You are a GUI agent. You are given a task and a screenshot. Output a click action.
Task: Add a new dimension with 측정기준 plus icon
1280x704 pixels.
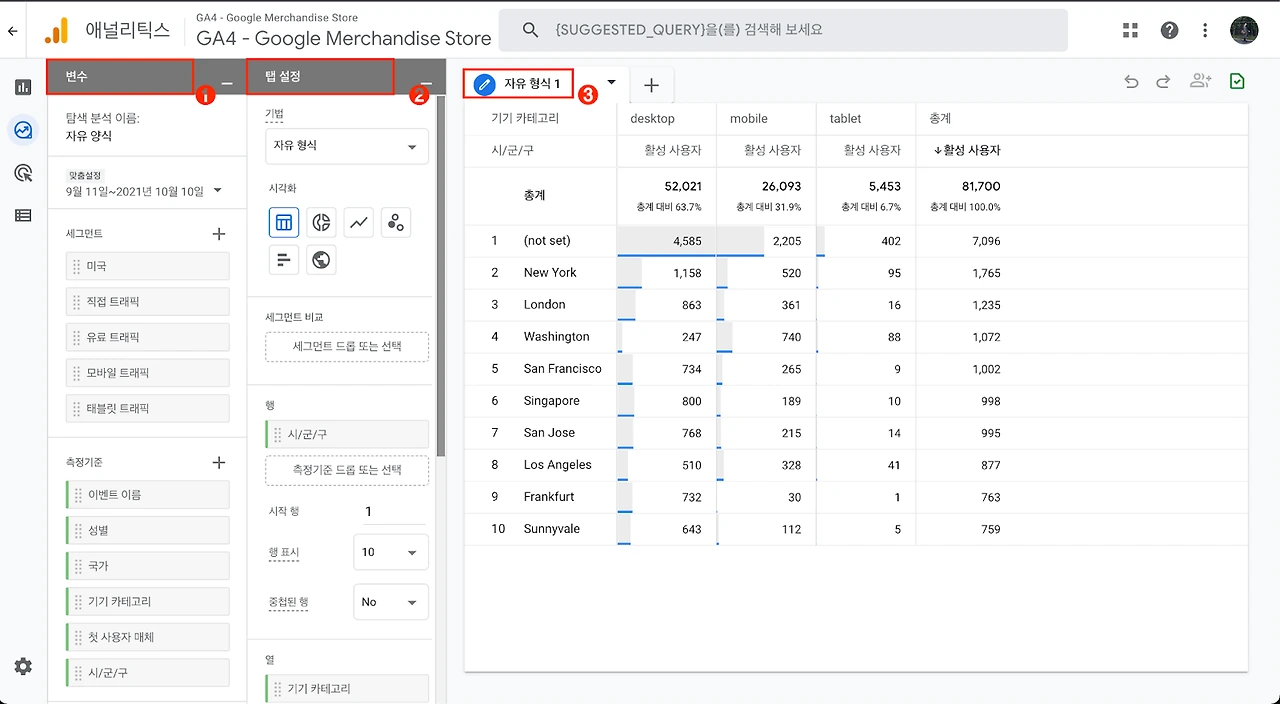click(219, 463)
